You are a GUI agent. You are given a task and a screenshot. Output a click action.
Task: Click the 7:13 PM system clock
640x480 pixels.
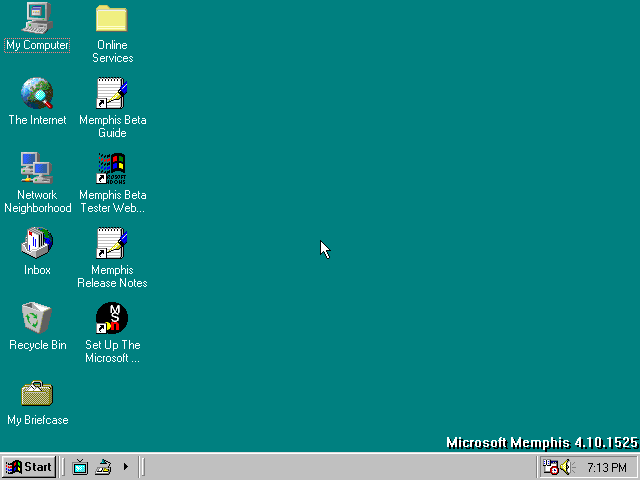coord(607,467)
